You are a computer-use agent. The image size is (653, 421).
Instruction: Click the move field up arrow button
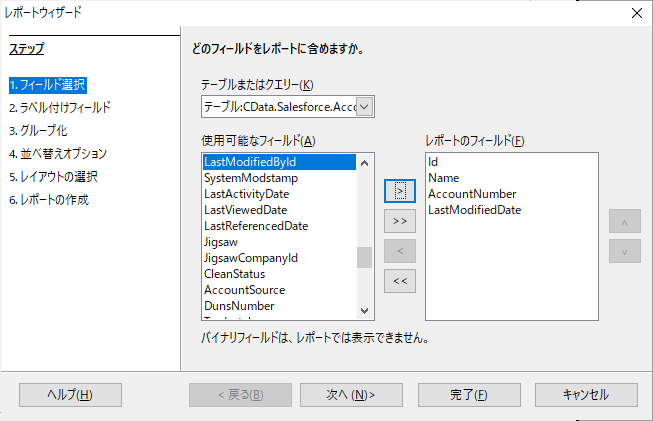[624, 220]
